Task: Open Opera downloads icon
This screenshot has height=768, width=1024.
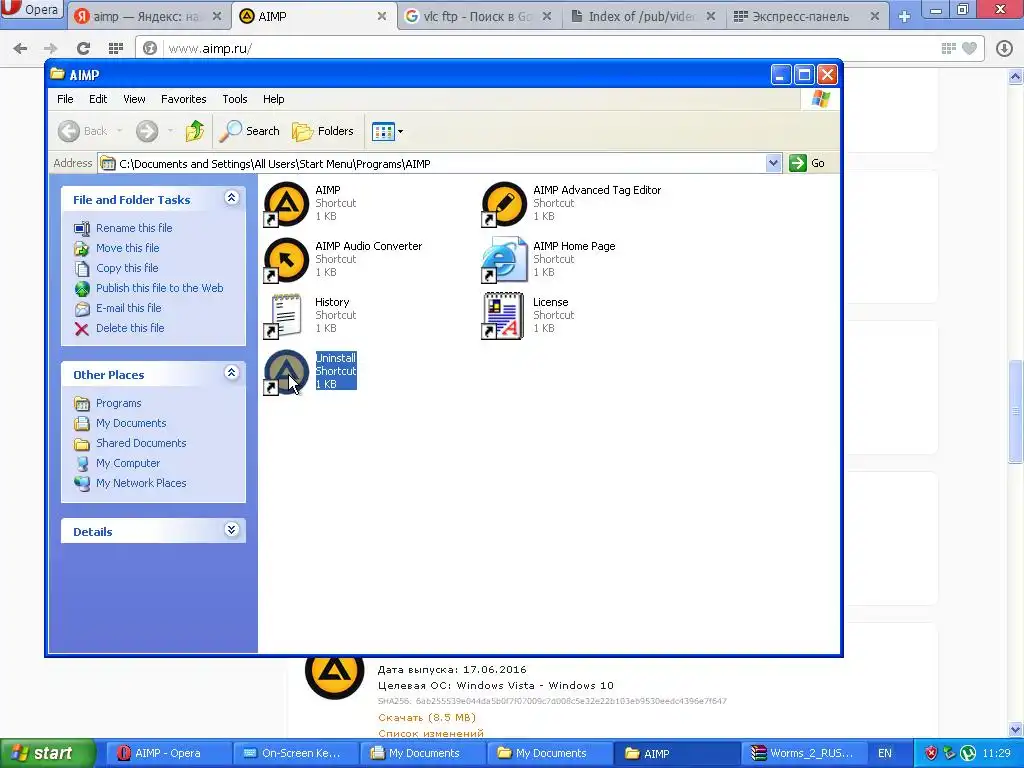Action: point(1004,48)
